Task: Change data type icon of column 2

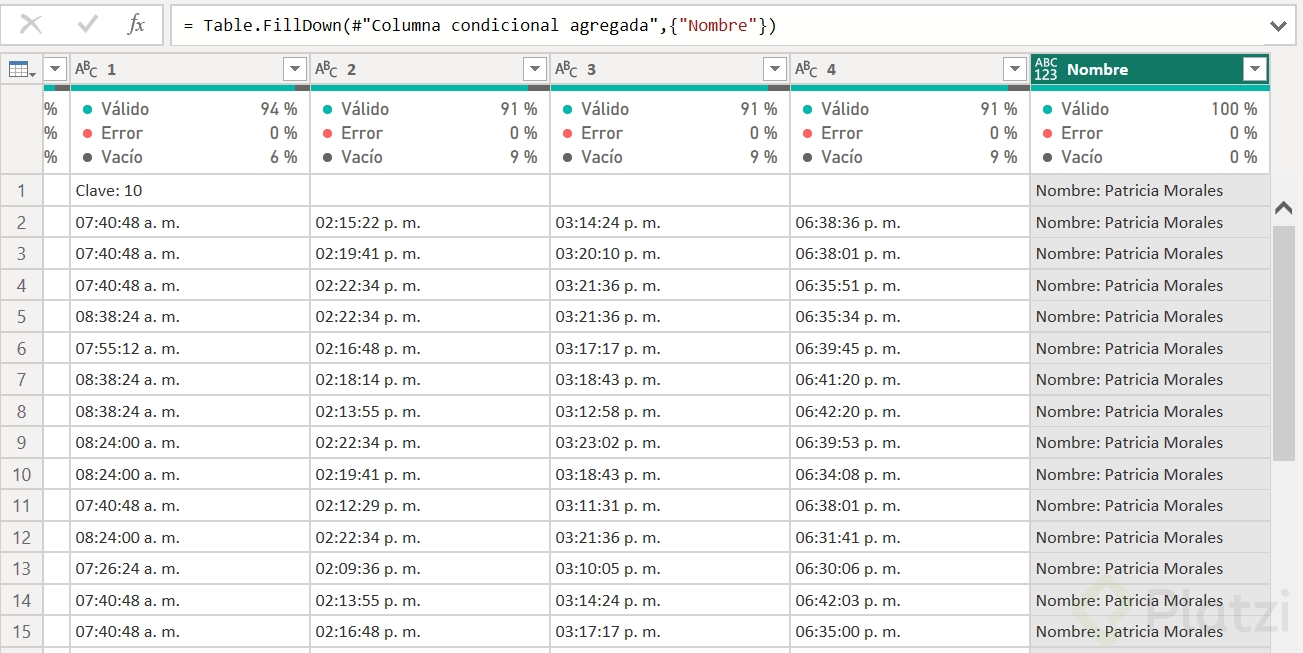Action: [x=327, y=69]
